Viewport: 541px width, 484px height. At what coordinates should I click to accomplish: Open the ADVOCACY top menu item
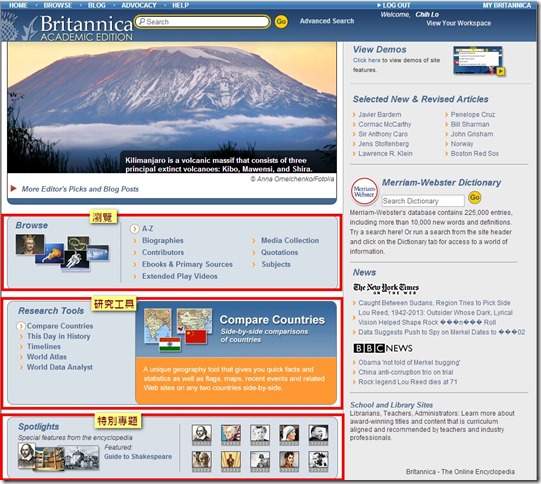139,6
